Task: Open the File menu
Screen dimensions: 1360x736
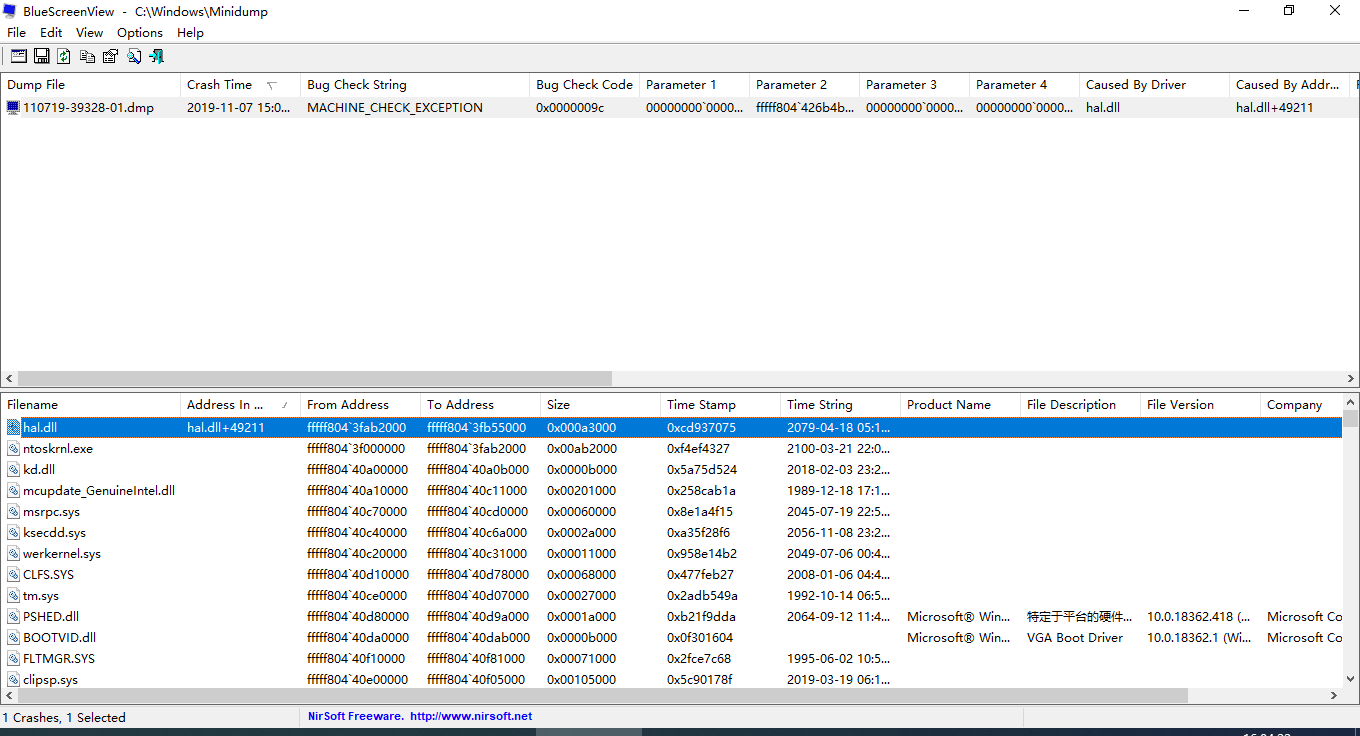Action: (17, 32)
